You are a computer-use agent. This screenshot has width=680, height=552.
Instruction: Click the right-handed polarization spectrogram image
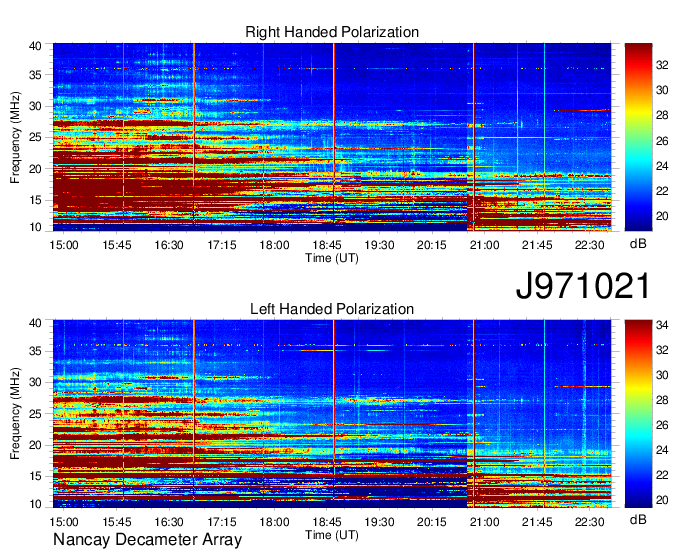332,137
